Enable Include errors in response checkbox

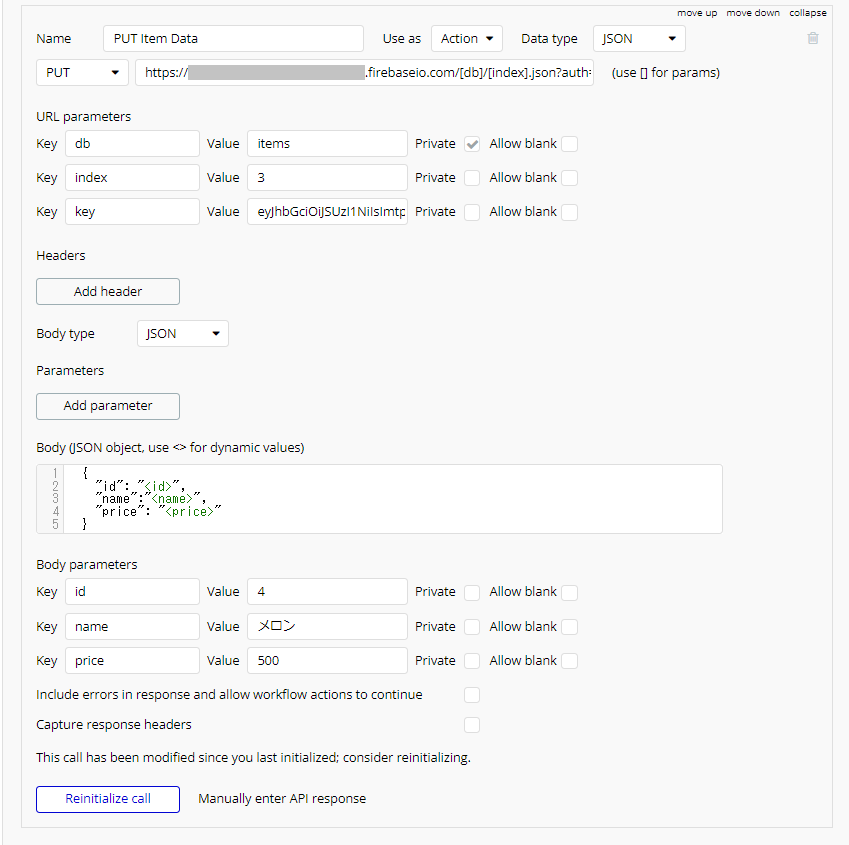click(x=472, y=695)
